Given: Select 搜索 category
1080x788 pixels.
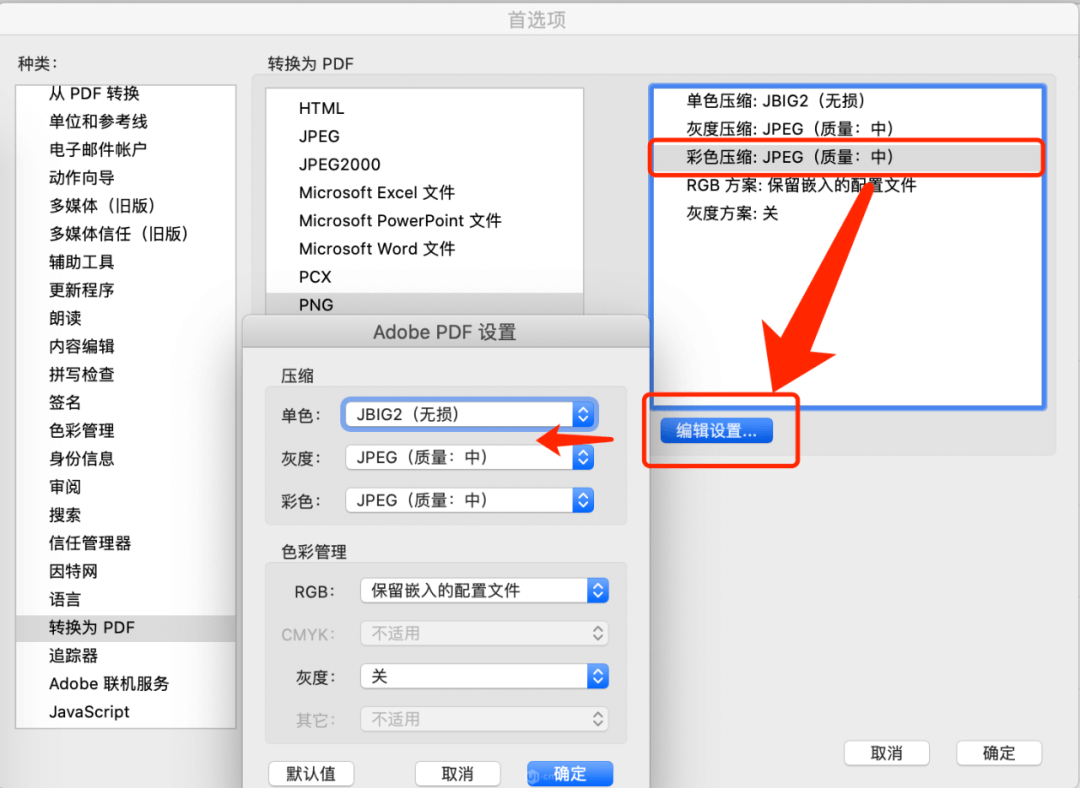Looking at the screenshot, I should pyautogui.click(x=126, y=515).
